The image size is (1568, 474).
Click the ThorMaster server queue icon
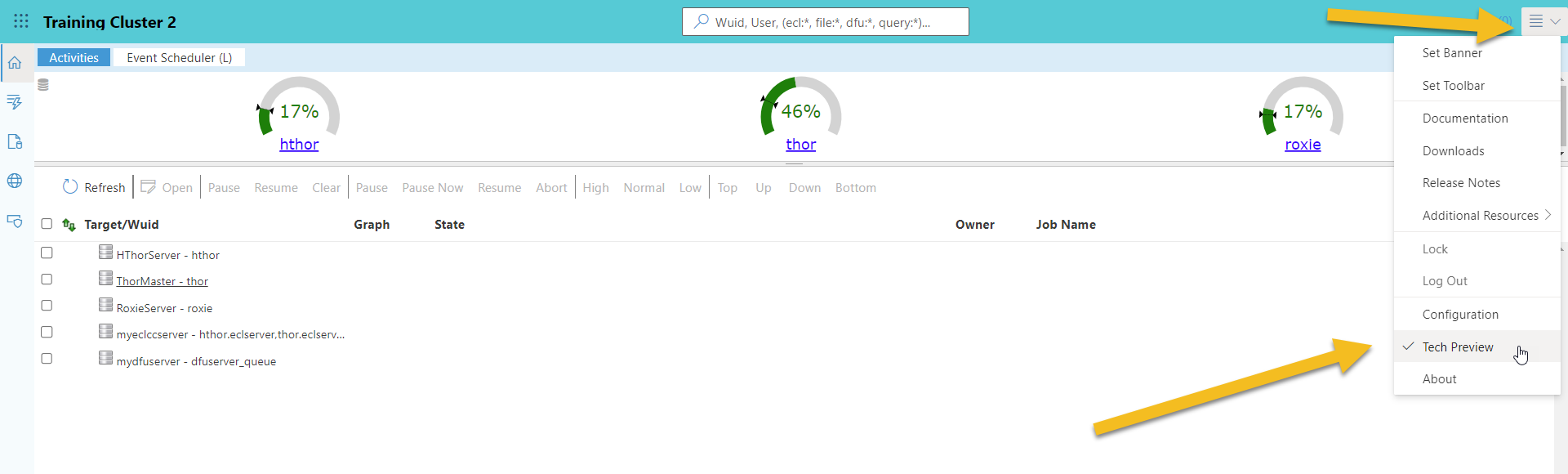pyautogui.click(x=105, y=279)
